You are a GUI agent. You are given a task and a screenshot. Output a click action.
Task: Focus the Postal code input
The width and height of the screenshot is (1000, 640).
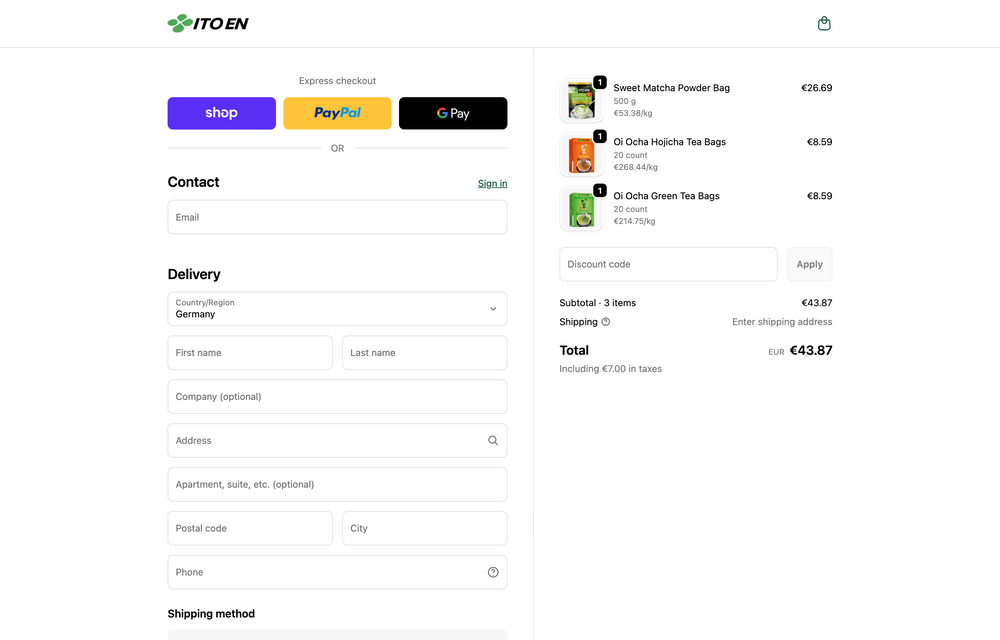coord(250,528)
